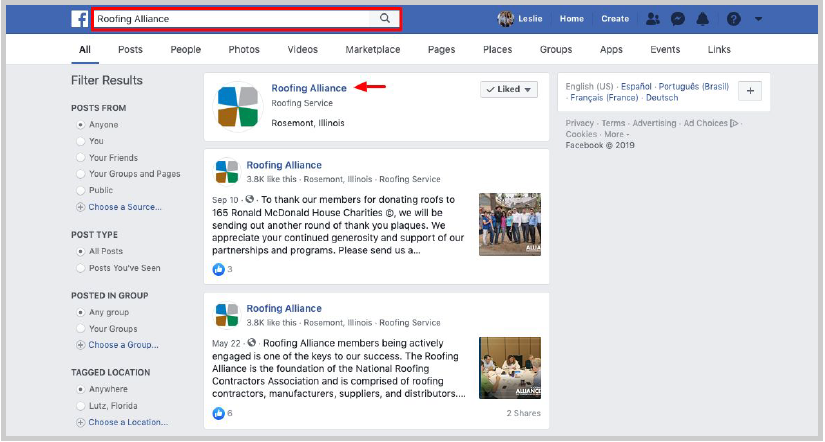This screenshot has height=442, width=825.
Task: Switch to the Videos tab
Action: point(302,50)
